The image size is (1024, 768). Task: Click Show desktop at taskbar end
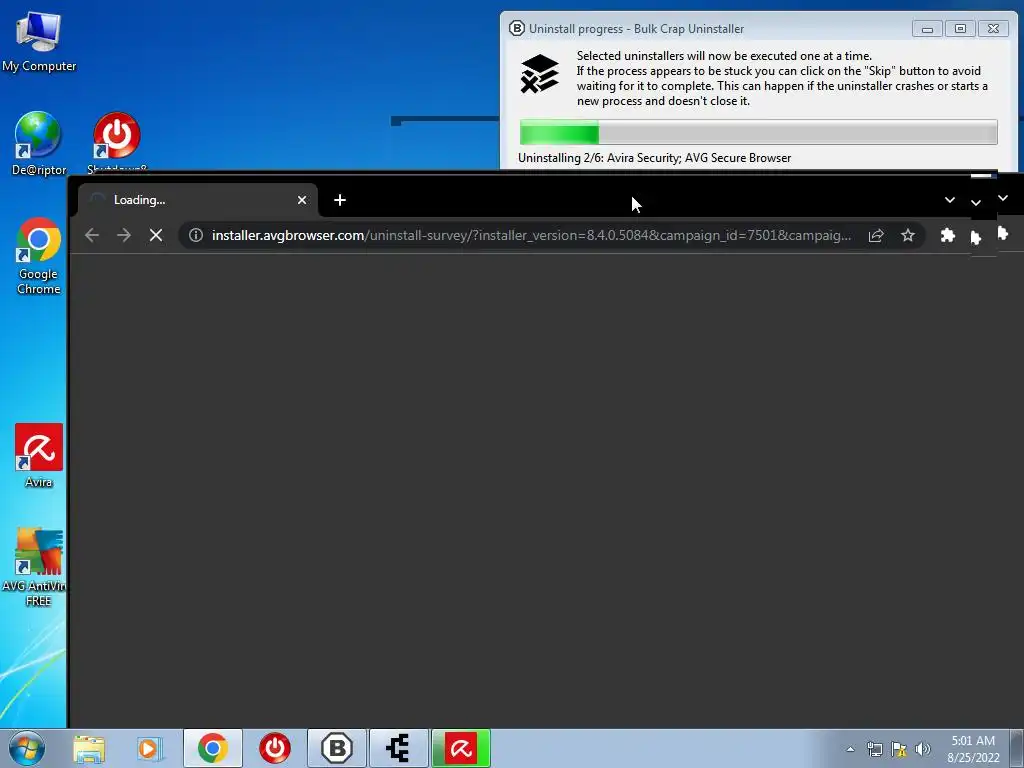click(x=1017, y=748)
